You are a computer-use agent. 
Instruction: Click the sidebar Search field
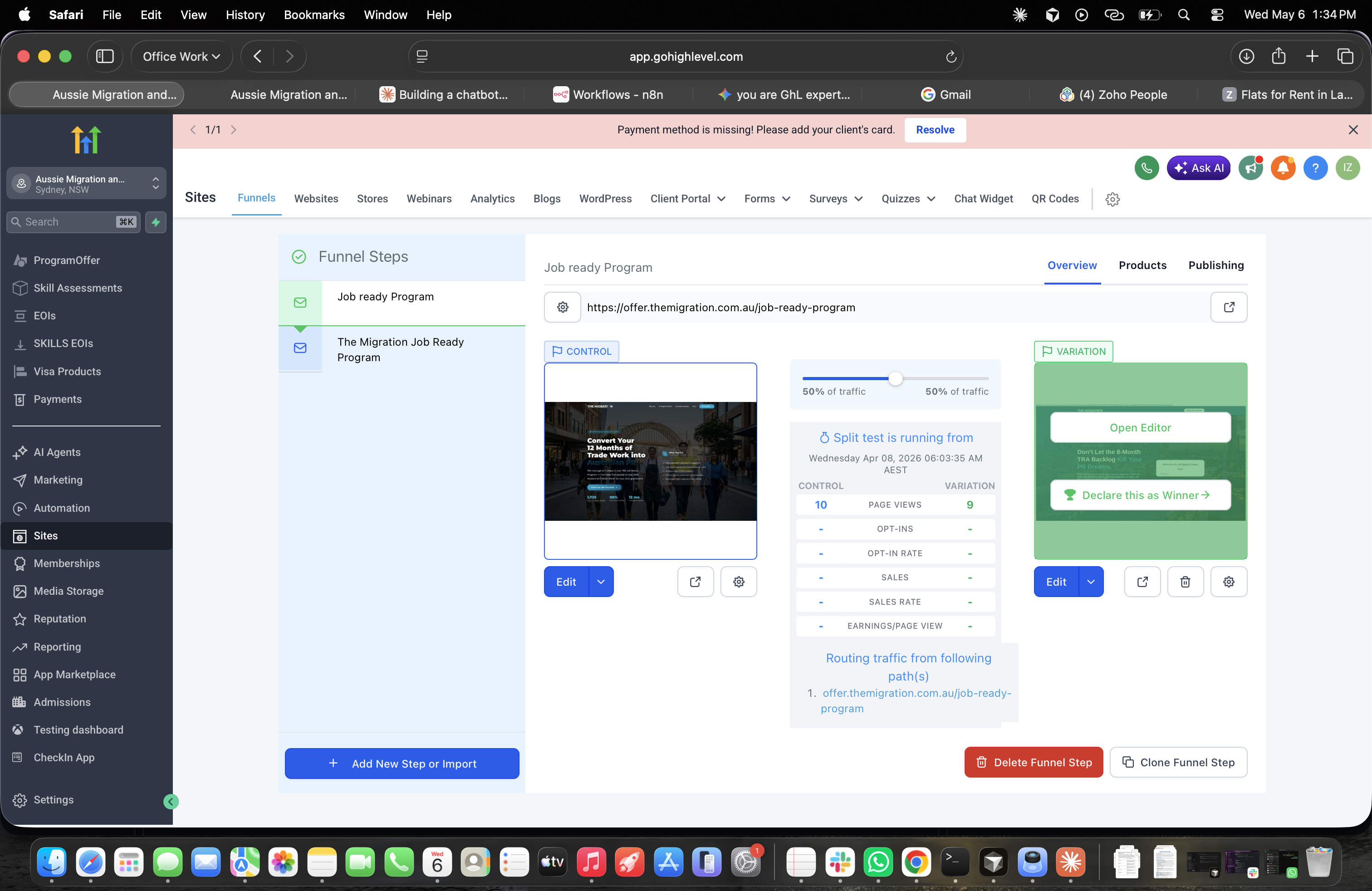[x=72, y=222]
